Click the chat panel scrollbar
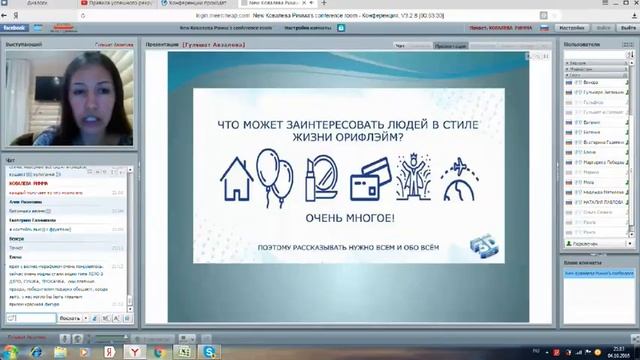The image size is (640, 360). click(130, 239)
